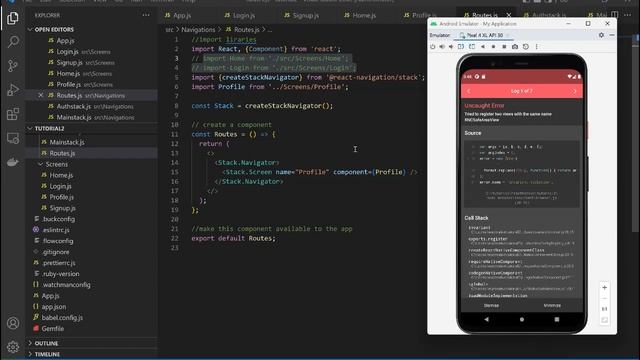Click the 'const Stack = createStackNavigator();' line
The image size is (640, 360).
[x=262, y=106]
